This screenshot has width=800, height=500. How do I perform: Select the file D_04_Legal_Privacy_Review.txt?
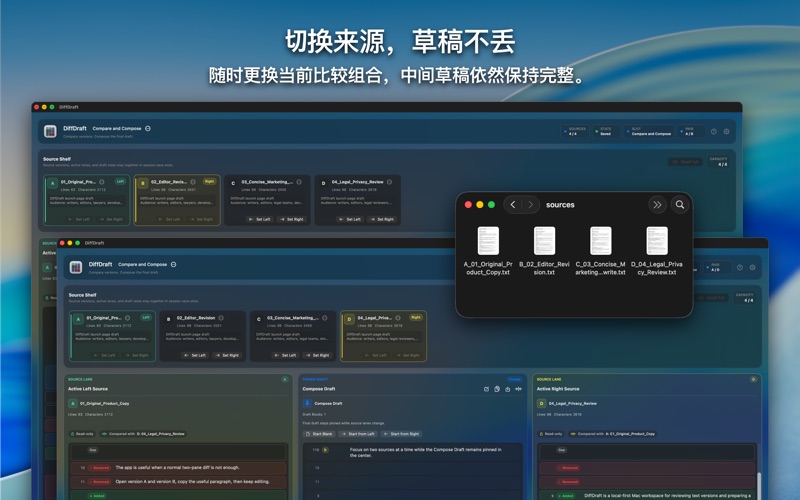657,252
